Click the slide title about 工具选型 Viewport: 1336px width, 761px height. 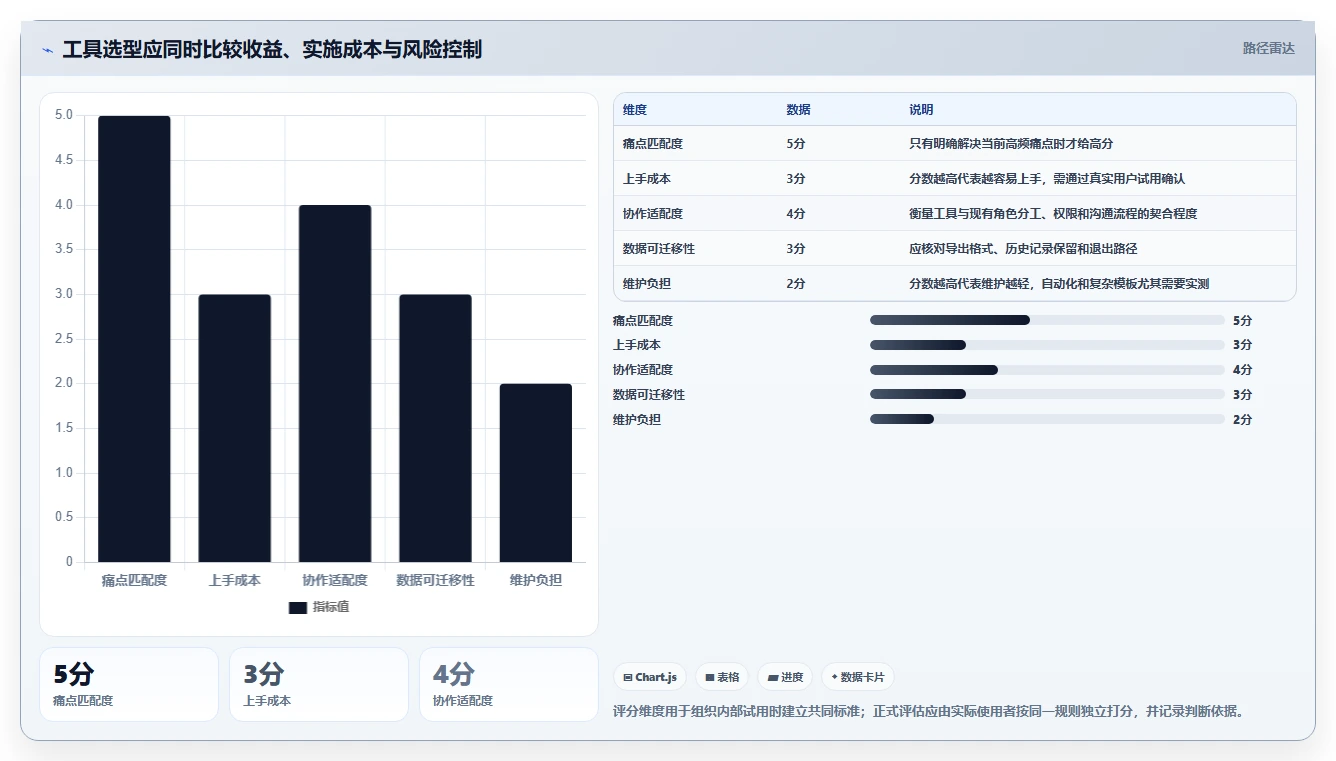(272, 49)
